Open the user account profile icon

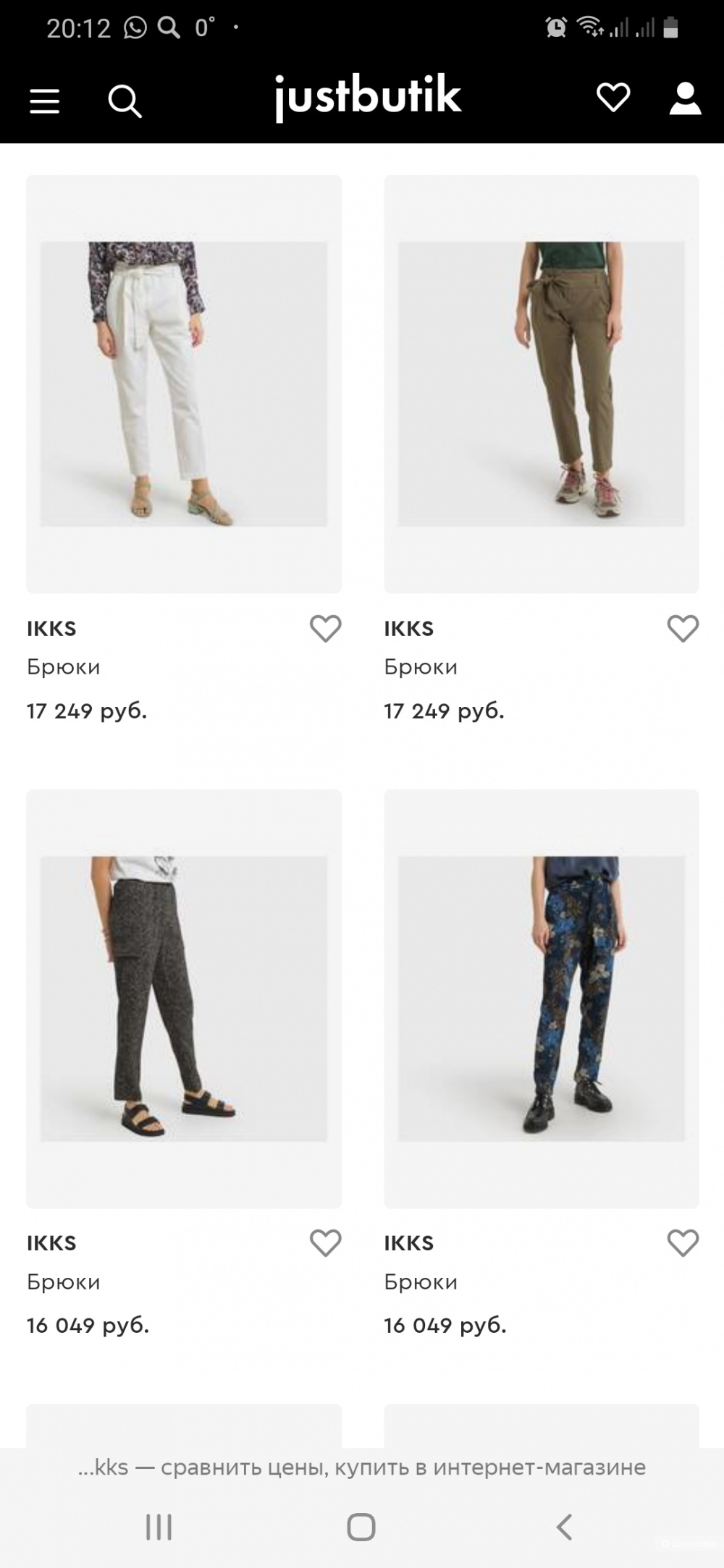(684, 98)
